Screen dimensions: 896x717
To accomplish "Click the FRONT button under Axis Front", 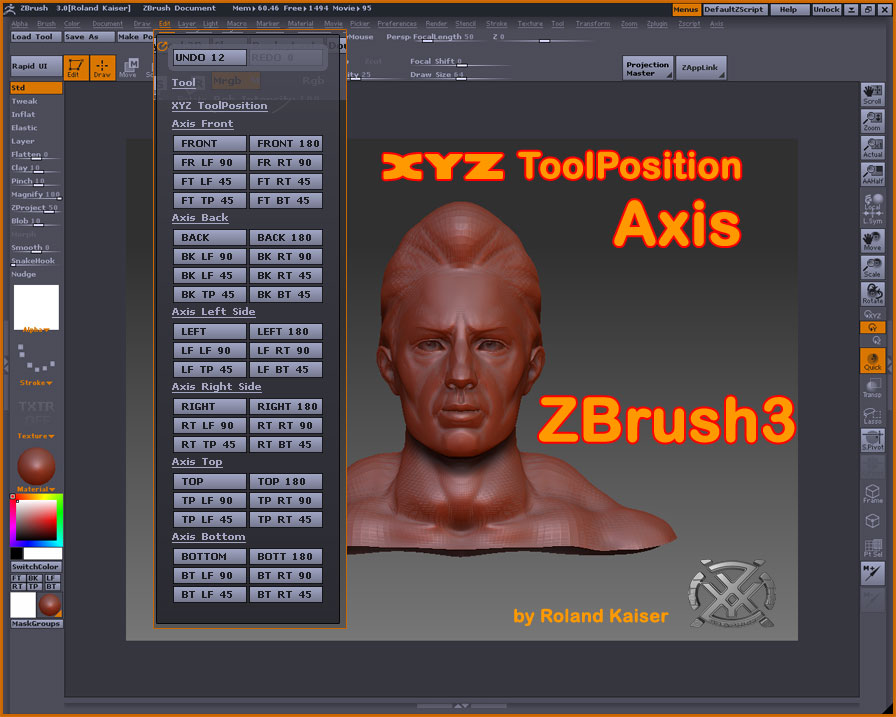I will [209, 142].
